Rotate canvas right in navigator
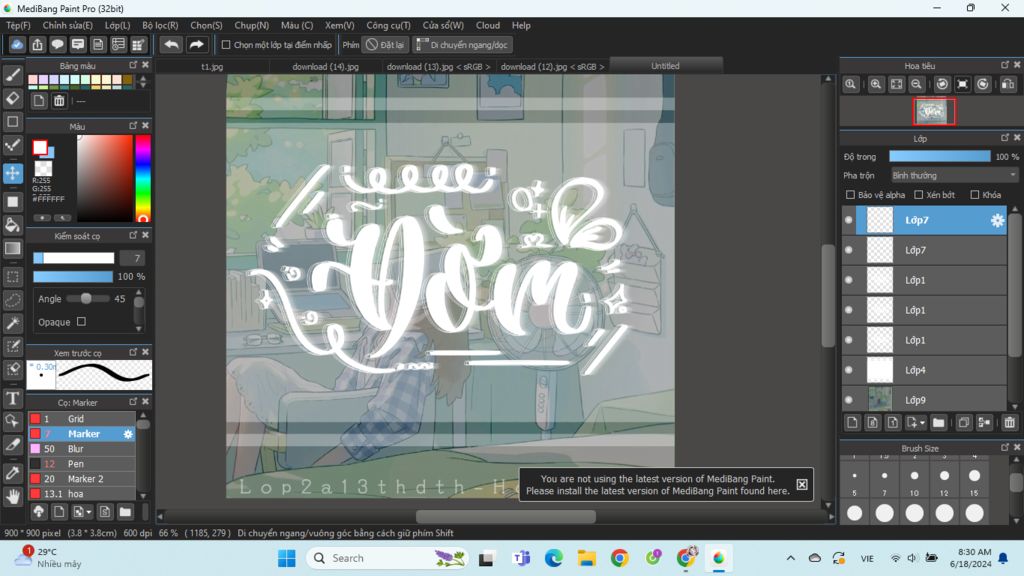Image resolution: width=1024 pixels, height=576 pixels. pyautogui.click(x=983, y=84)
